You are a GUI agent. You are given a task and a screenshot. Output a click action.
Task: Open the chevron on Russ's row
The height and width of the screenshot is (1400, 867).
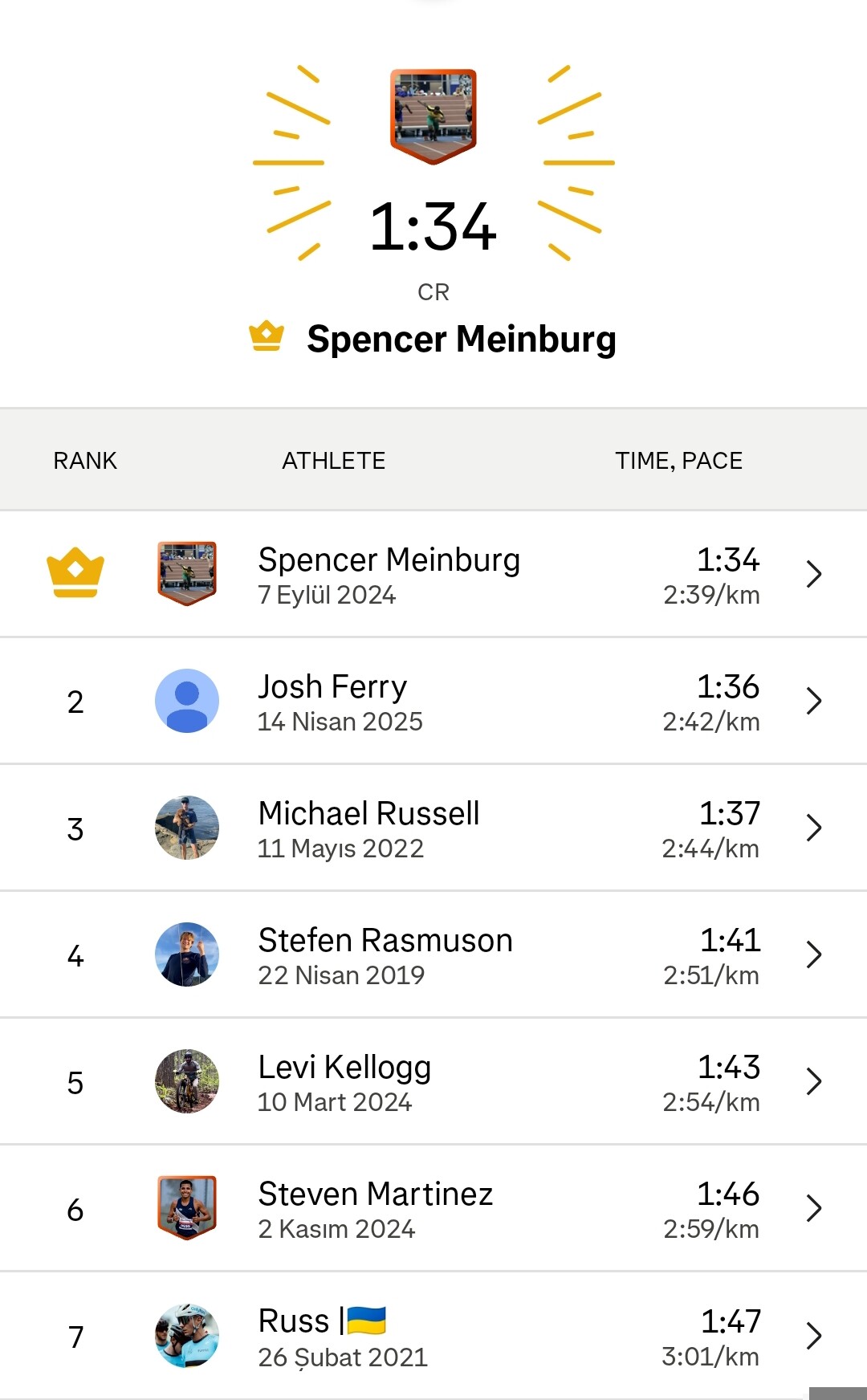(814, 1336)
